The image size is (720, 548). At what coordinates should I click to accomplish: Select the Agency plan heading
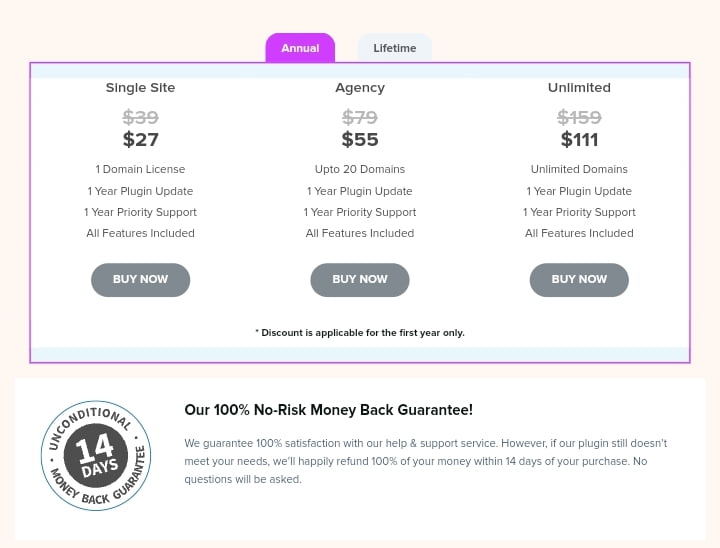360,88
